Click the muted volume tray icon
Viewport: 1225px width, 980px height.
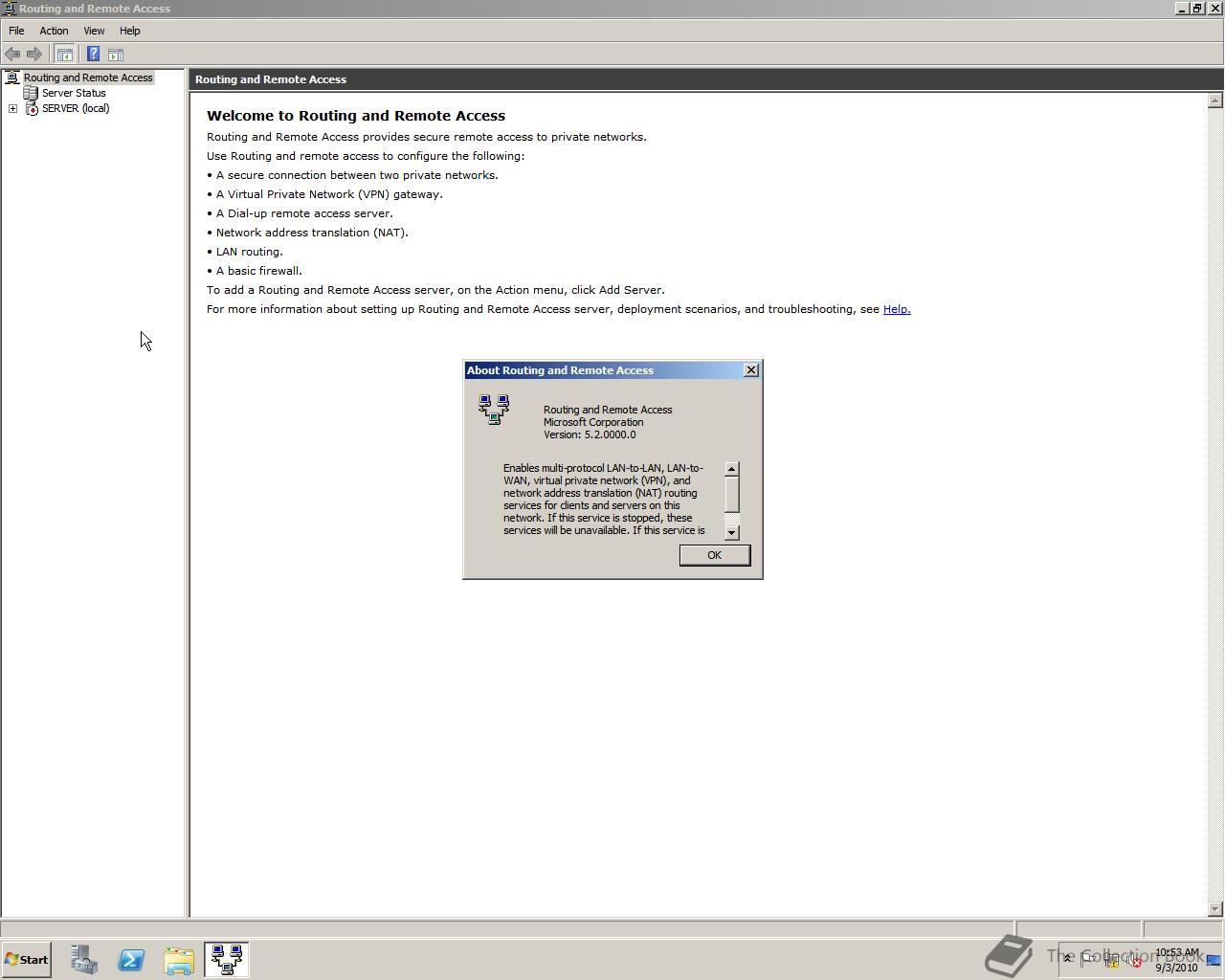click(1135, 960)
